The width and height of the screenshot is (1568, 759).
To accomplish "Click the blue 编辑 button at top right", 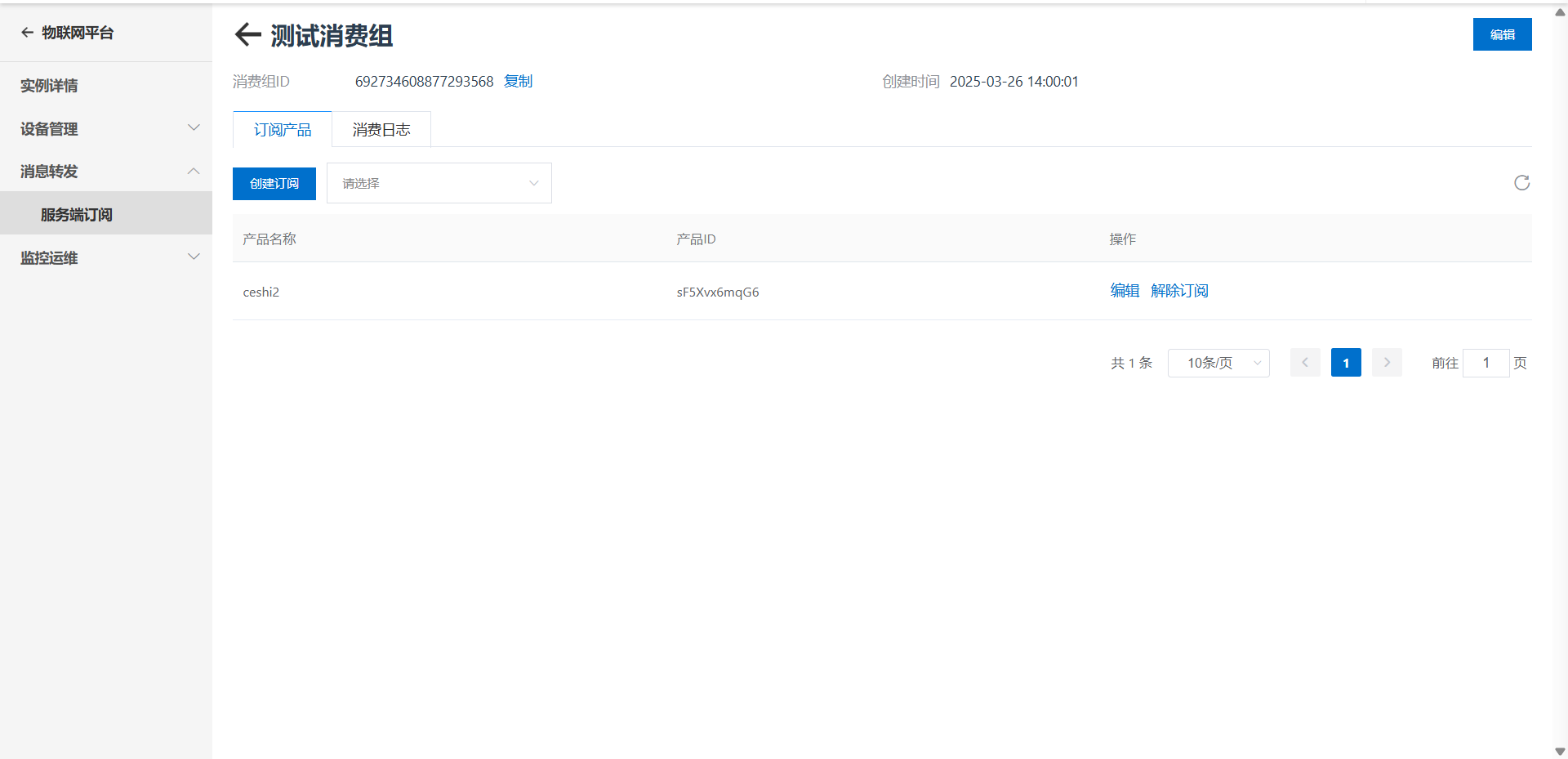I will click(1502, 34).
